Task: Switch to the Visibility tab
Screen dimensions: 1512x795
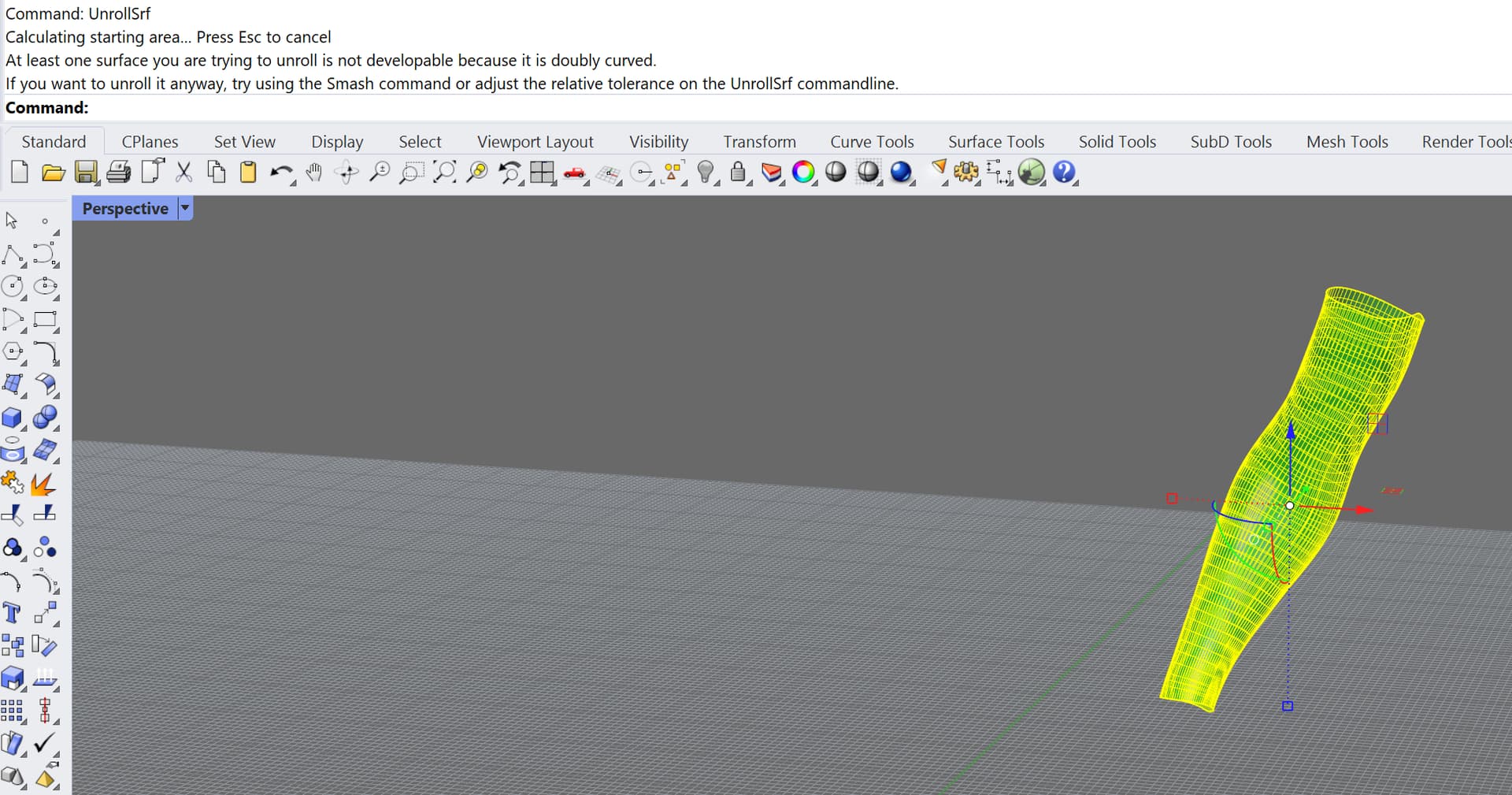Action: 658,142
